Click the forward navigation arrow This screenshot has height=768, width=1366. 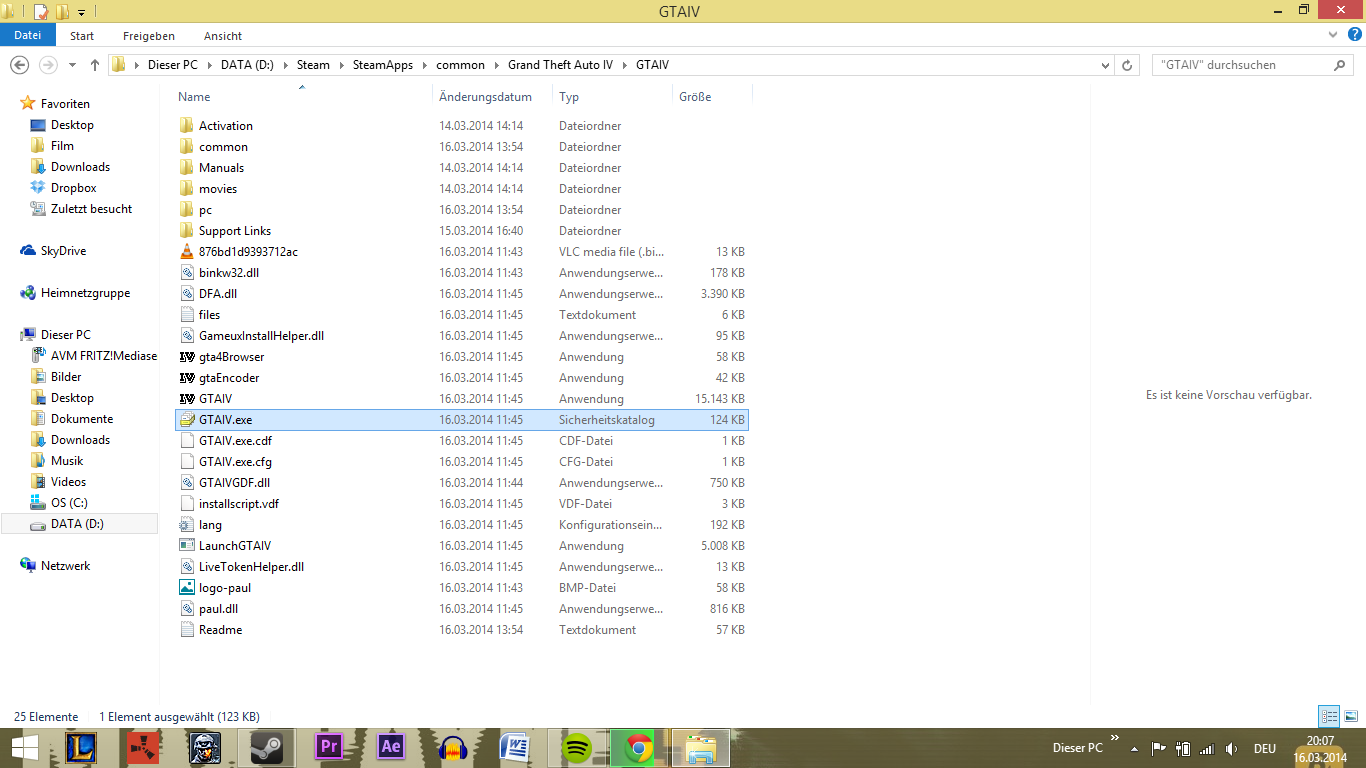47,65
